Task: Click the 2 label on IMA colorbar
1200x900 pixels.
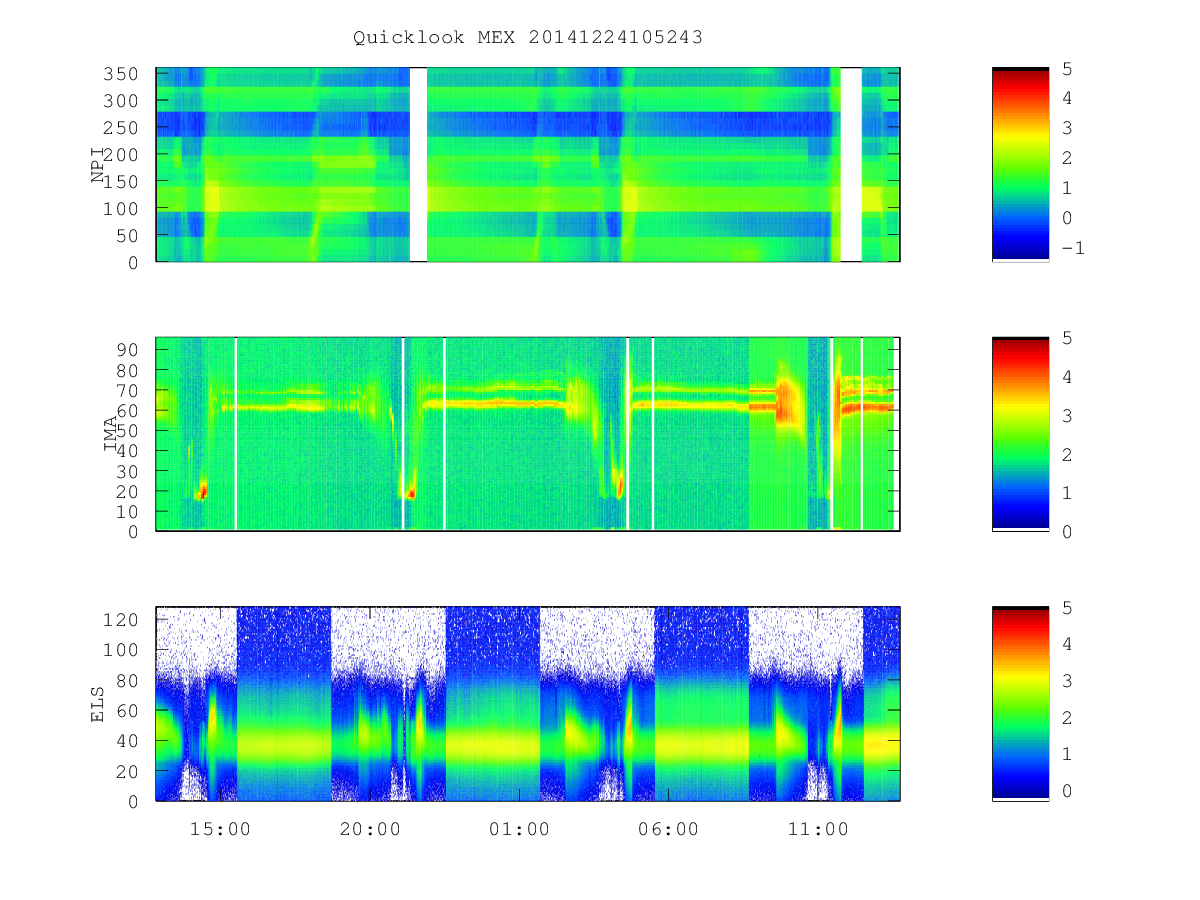Action: [1067, 454]
